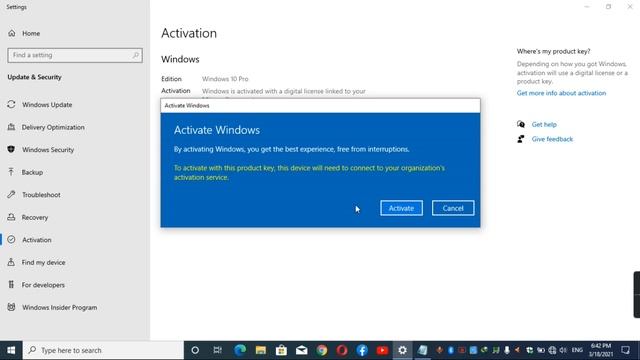Click the Activate button in the dialog
The height and width of the screenshot is (360, 640).
point(401,208)
